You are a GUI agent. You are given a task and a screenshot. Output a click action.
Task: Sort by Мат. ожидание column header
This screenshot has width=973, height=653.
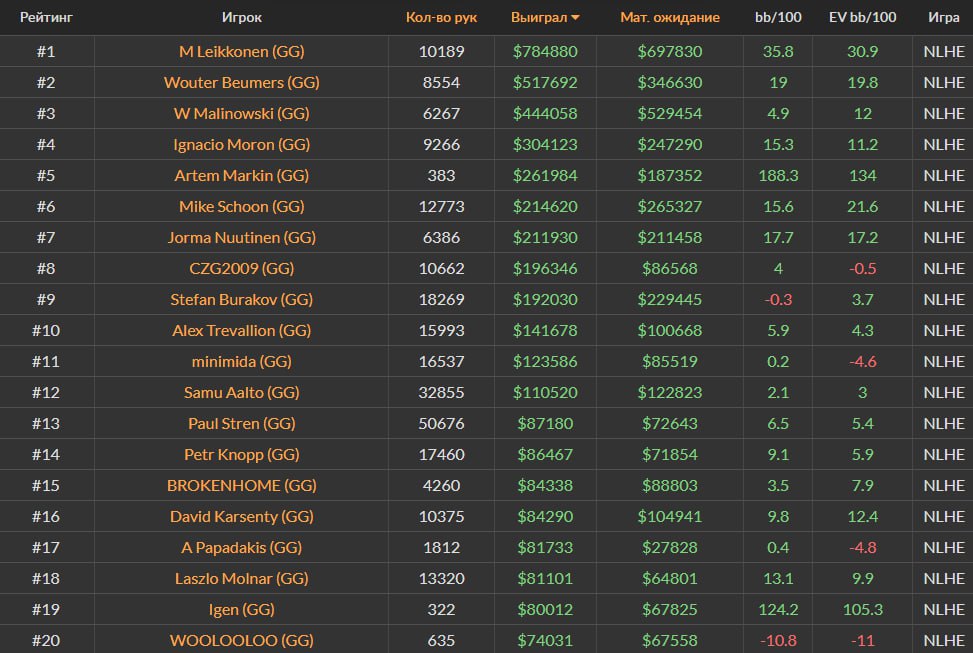(669, 18)
